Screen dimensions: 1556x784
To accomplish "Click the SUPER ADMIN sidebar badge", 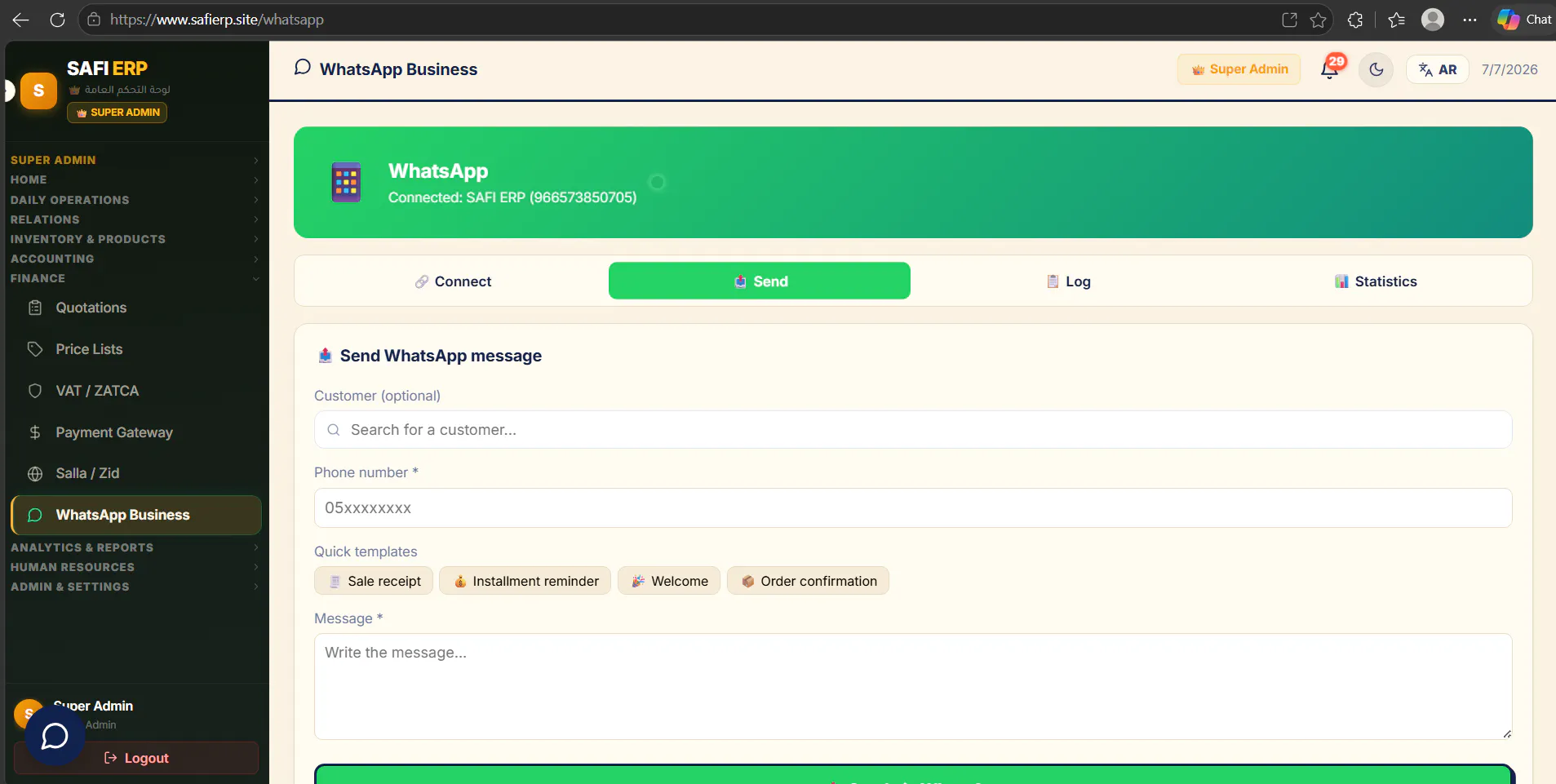I will click(117, 113).
